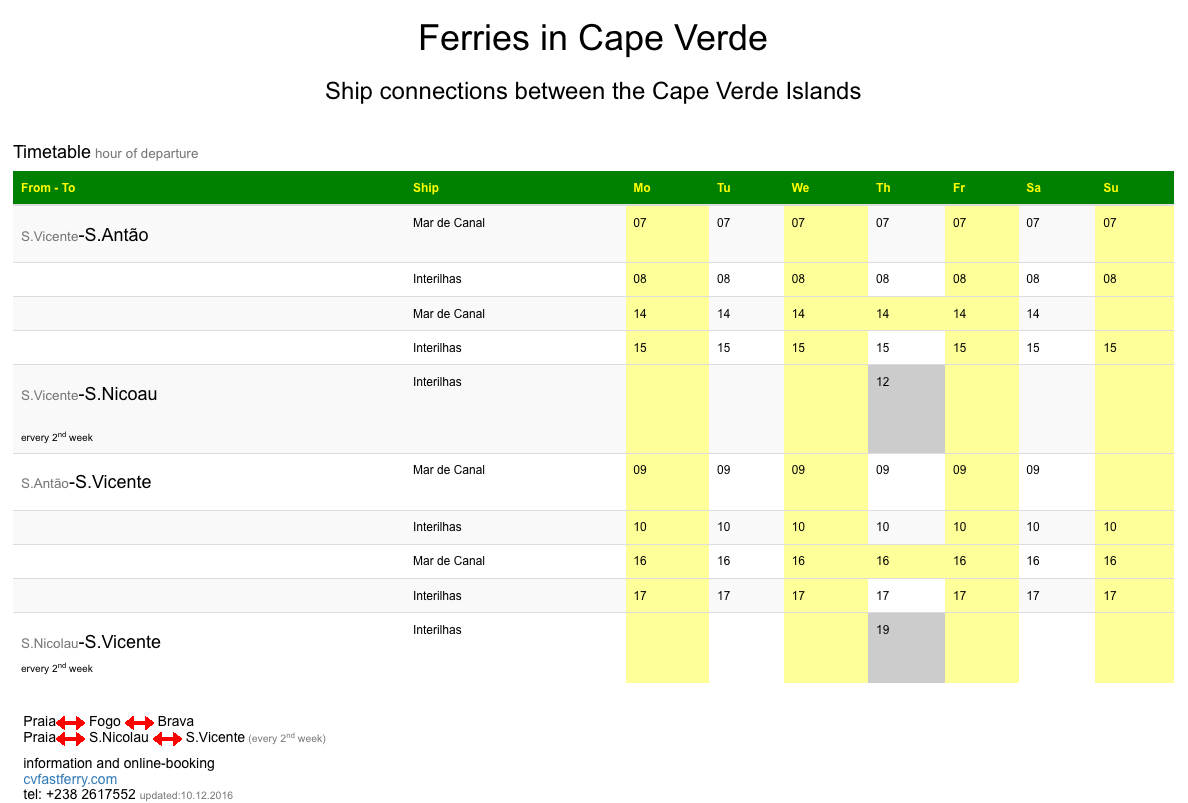Viewport: 1188px width, 803px height.
Task: Select the "Mo" day column header
Action: pos(642,188)
